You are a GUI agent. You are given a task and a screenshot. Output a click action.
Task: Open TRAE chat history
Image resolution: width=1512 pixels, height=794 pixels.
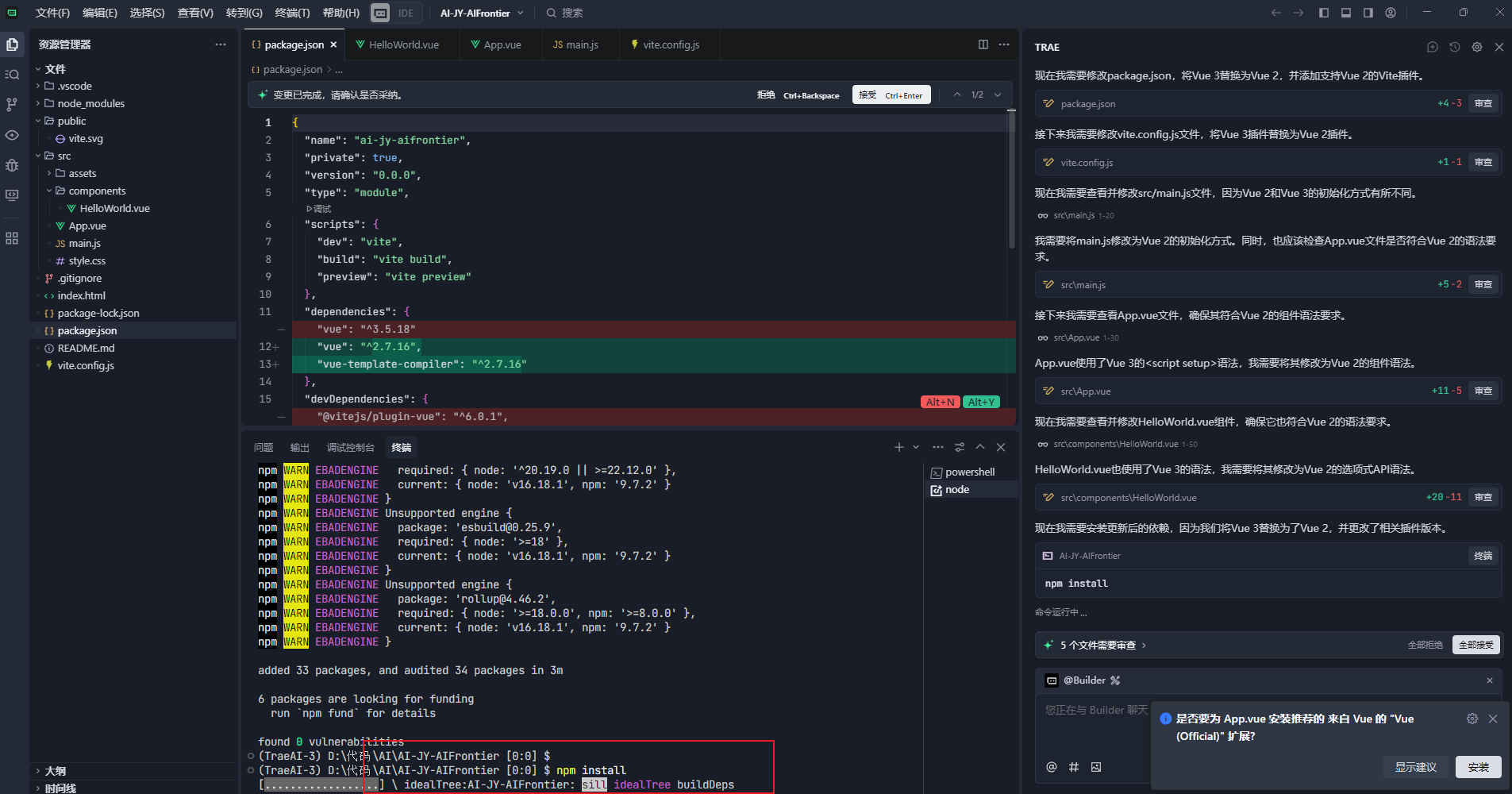click(x=1455, y=47)
